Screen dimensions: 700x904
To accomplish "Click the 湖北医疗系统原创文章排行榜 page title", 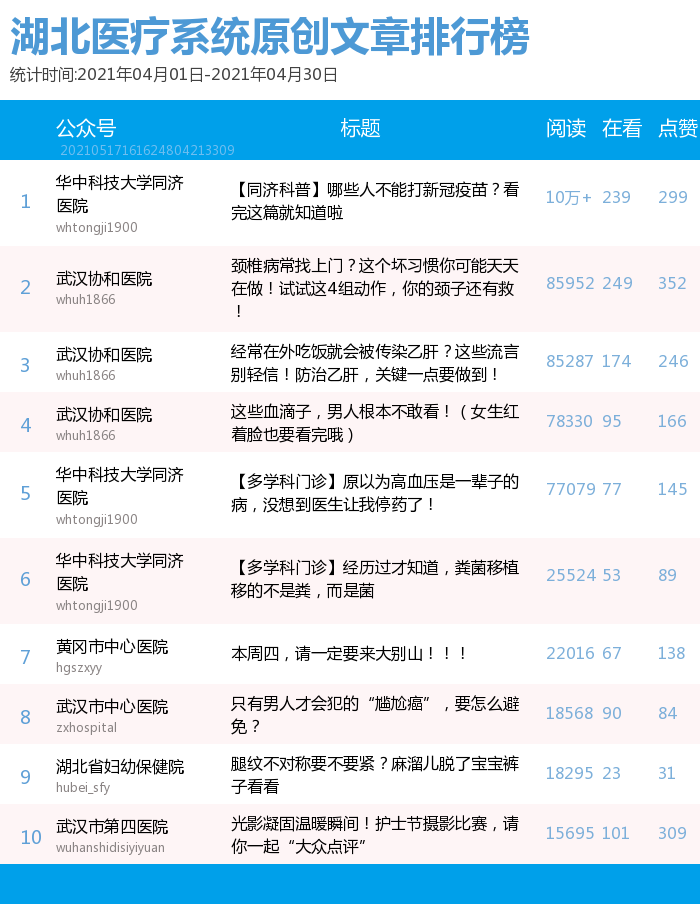I will 269,38.
